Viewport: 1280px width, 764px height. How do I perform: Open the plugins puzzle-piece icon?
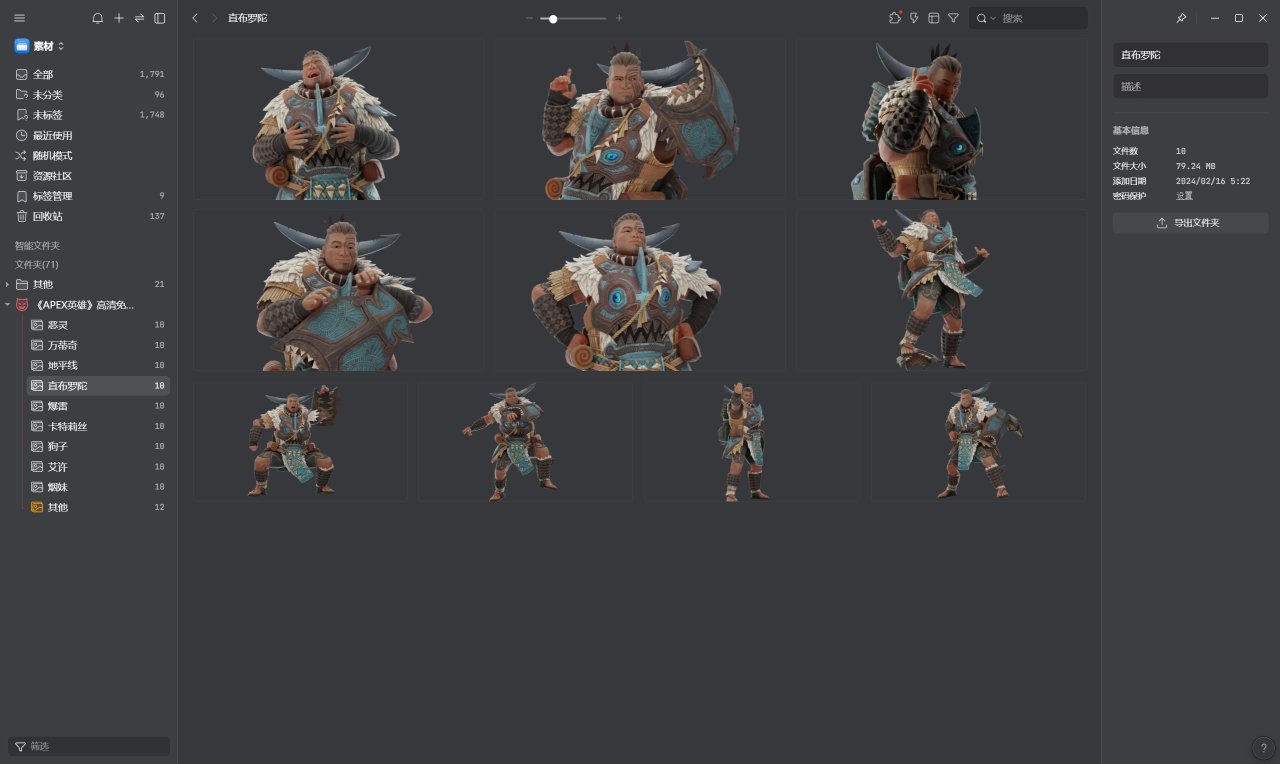tap(895, 18)
